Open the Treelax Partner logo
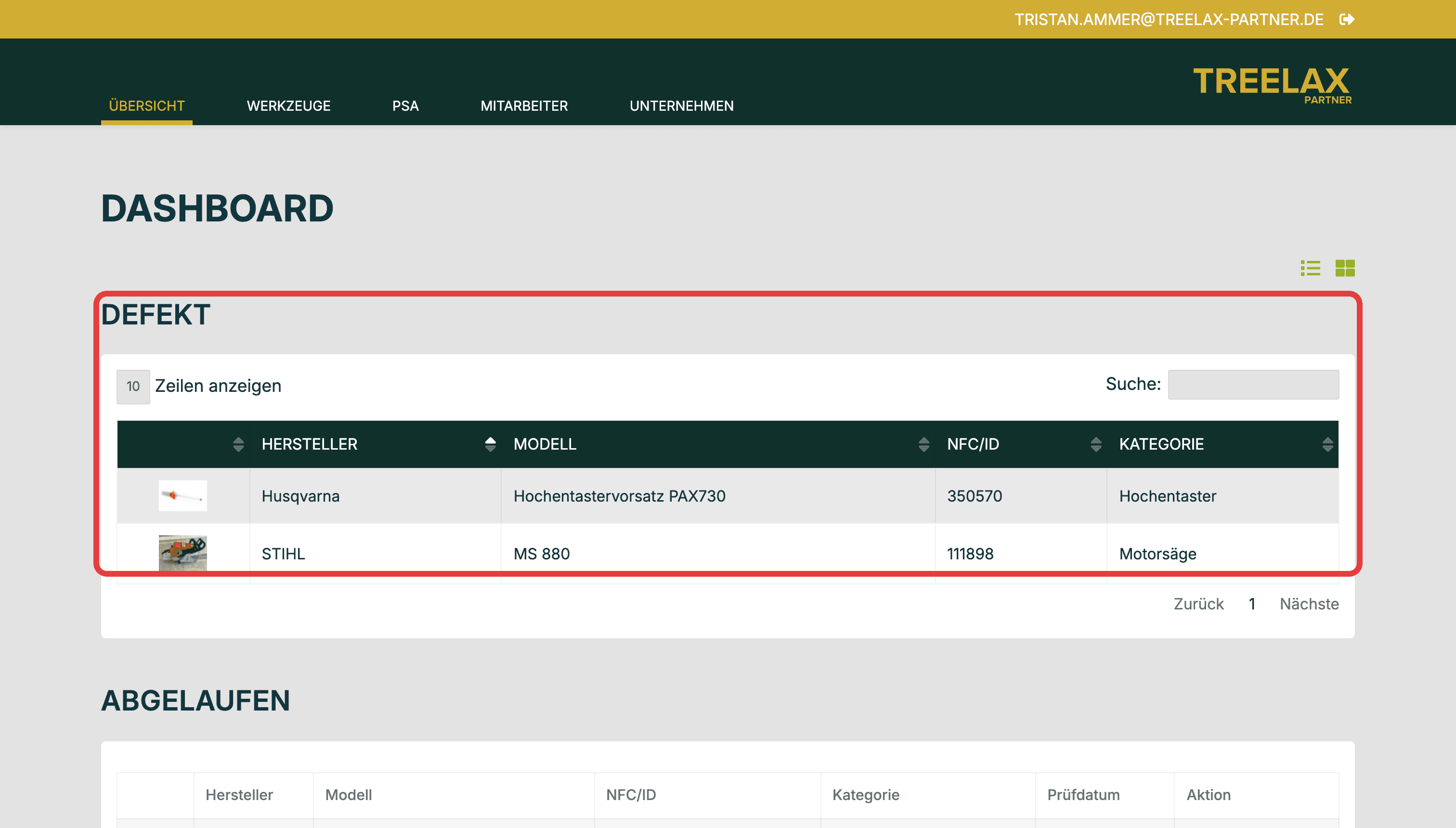 pyautogui.click(x=1272, y=85)
